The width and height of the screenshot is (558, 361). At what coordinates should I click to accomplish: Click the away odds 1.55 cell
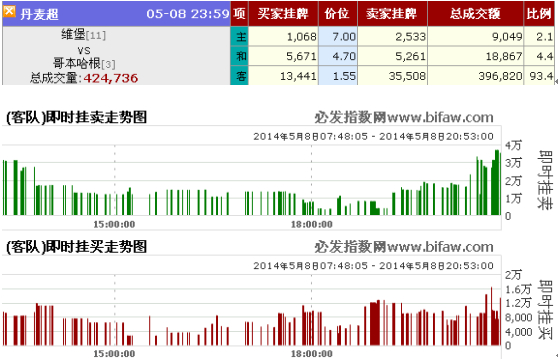coord(338,75)
